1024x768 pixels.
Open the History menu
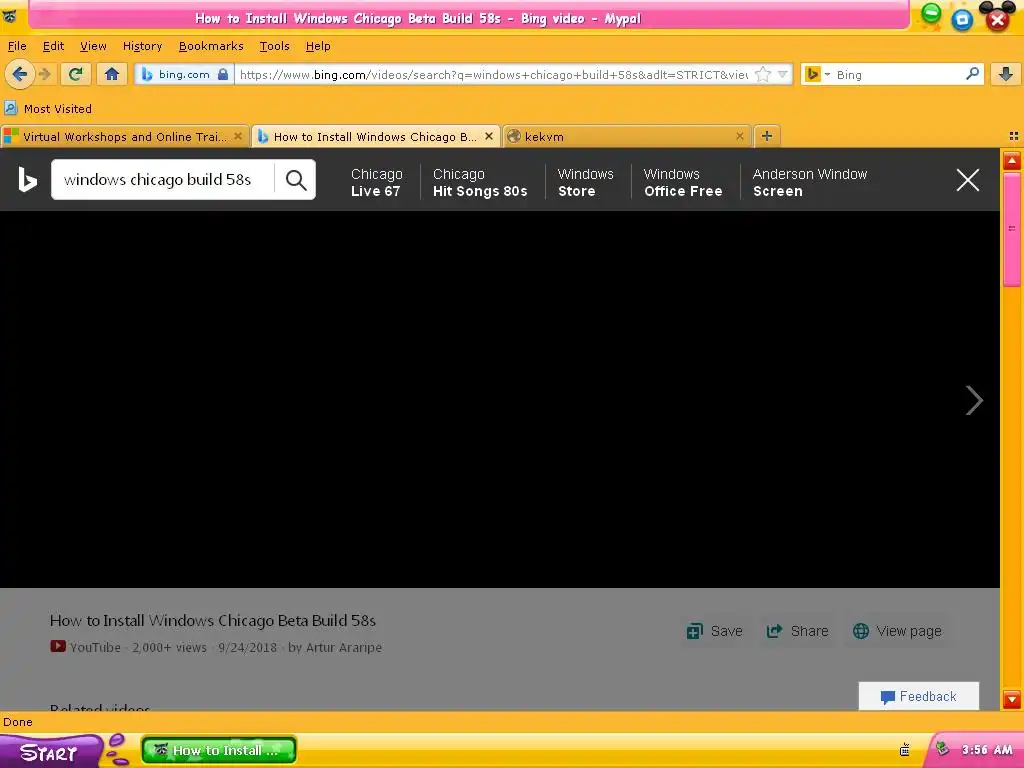point(142,46)
